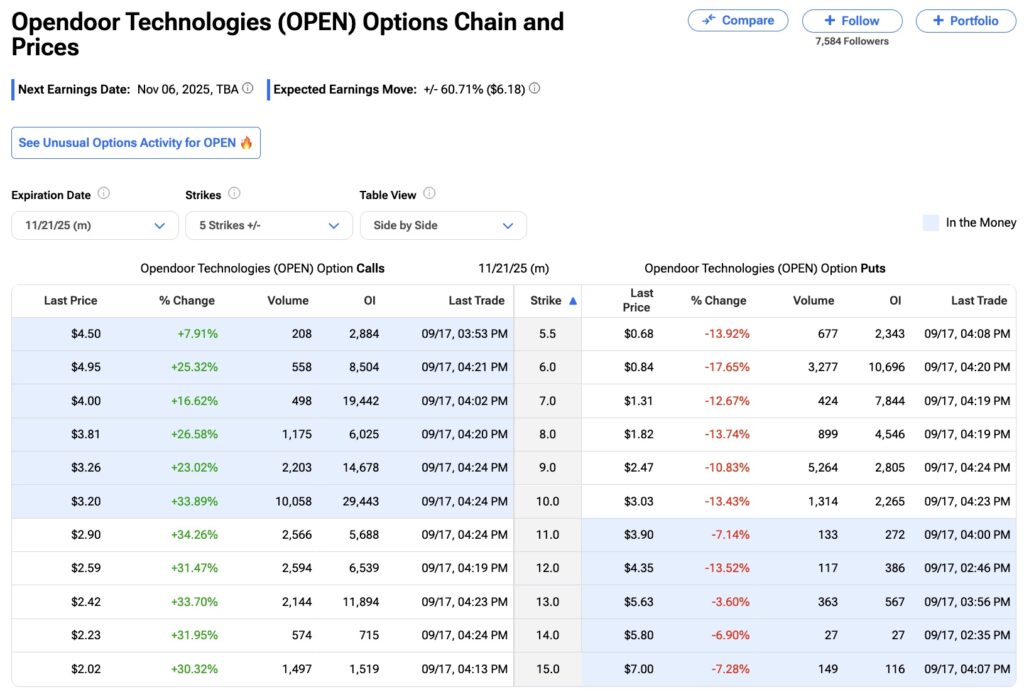Click info icon next to Expiration Date label
This screenshot has width=1024, height=697.
[x=104, y=194]
